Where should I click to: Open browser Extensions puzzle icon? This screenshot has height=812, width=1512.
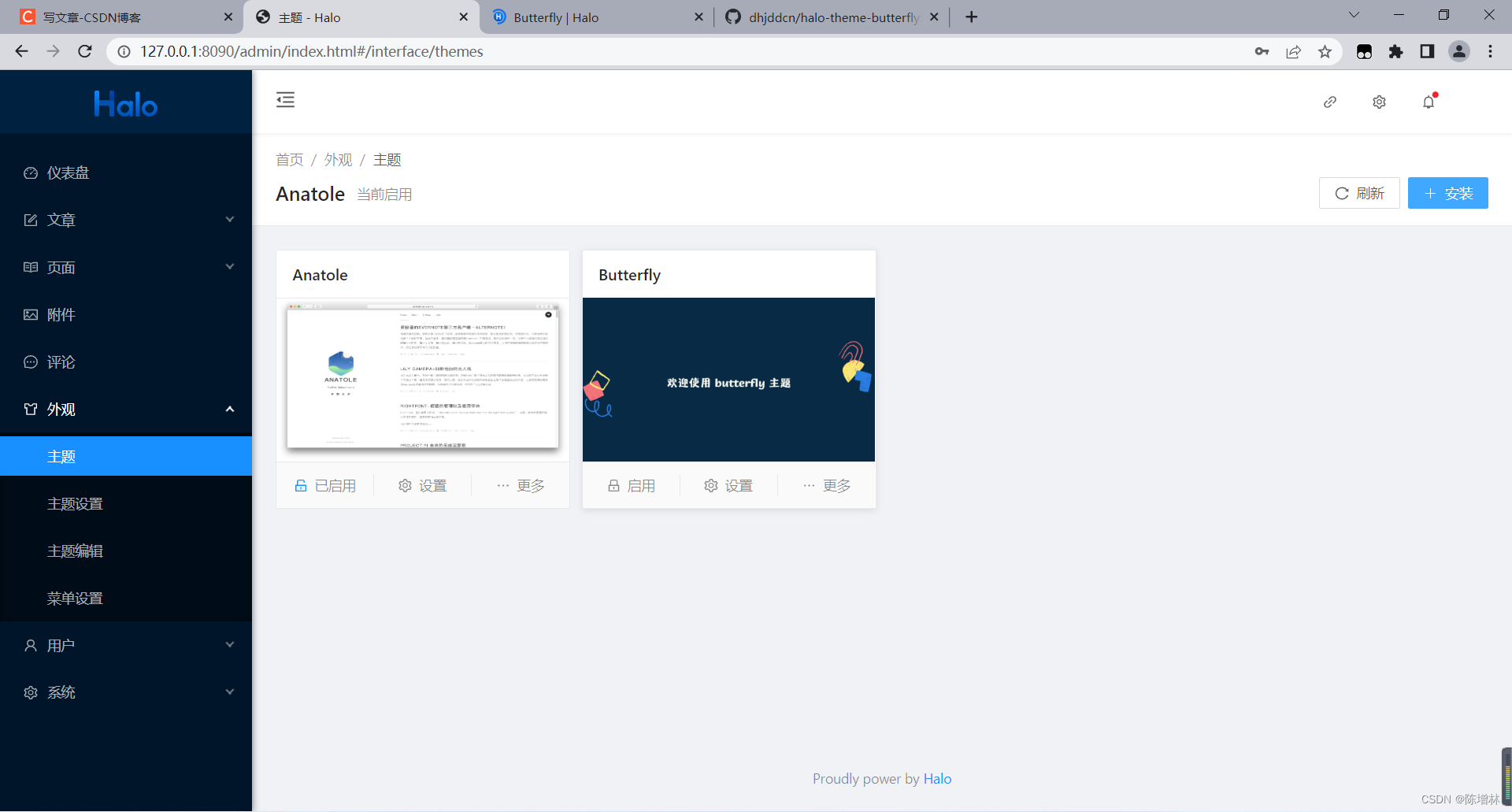tap(1395, 51)
